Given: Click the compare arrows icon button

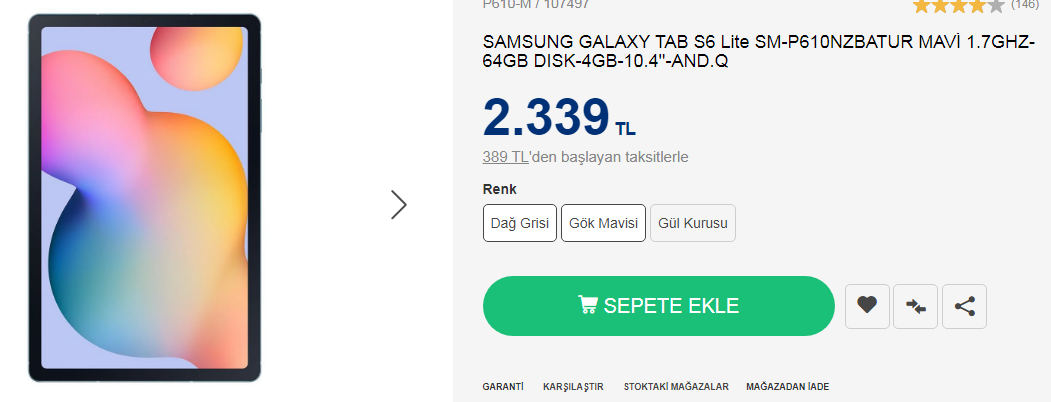Looking at the screenshot, I should pyautogui.click(x=916, y=306).
